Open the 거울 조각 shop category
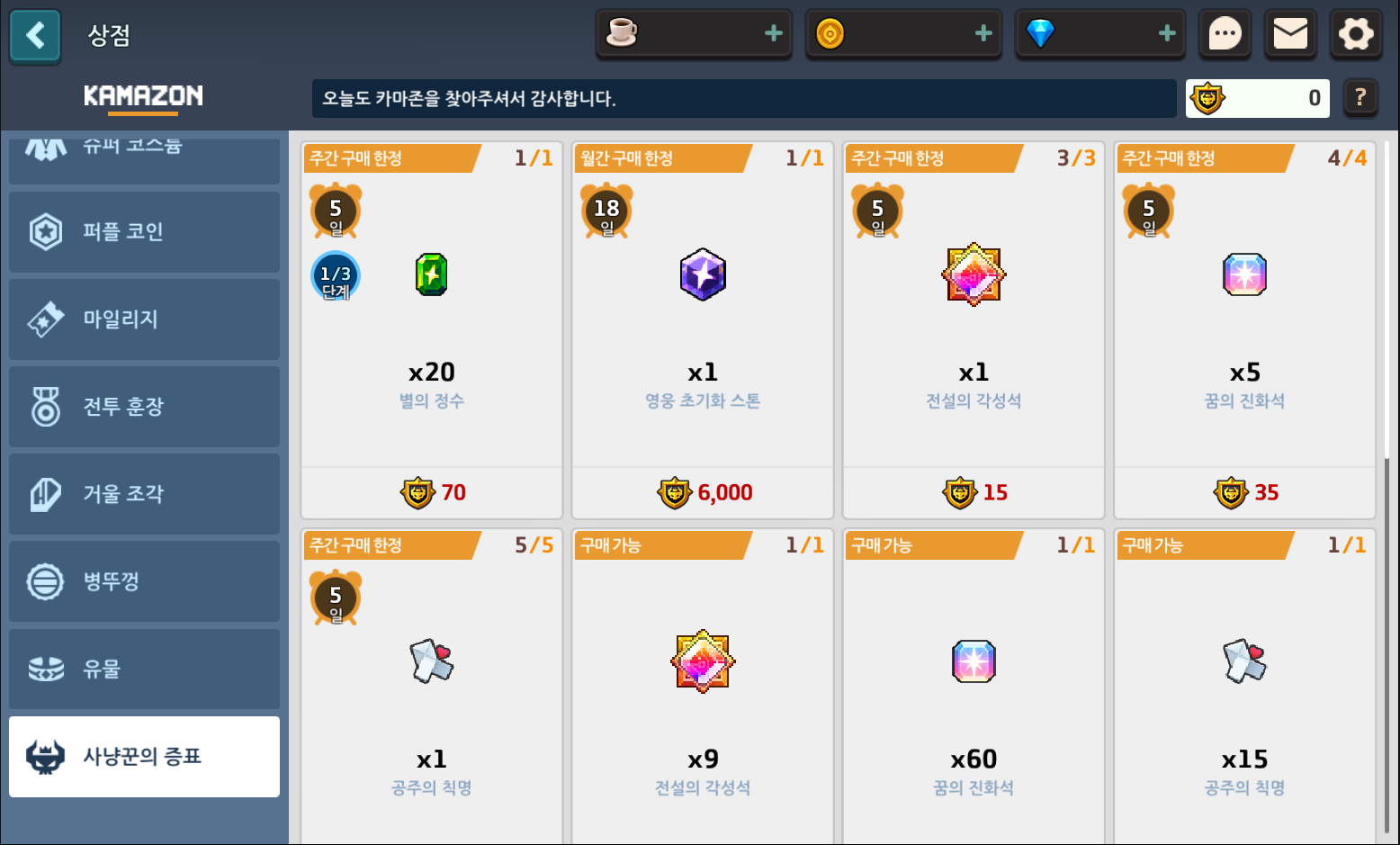This screenshot has width=1400, height=845. pos(144,493)
